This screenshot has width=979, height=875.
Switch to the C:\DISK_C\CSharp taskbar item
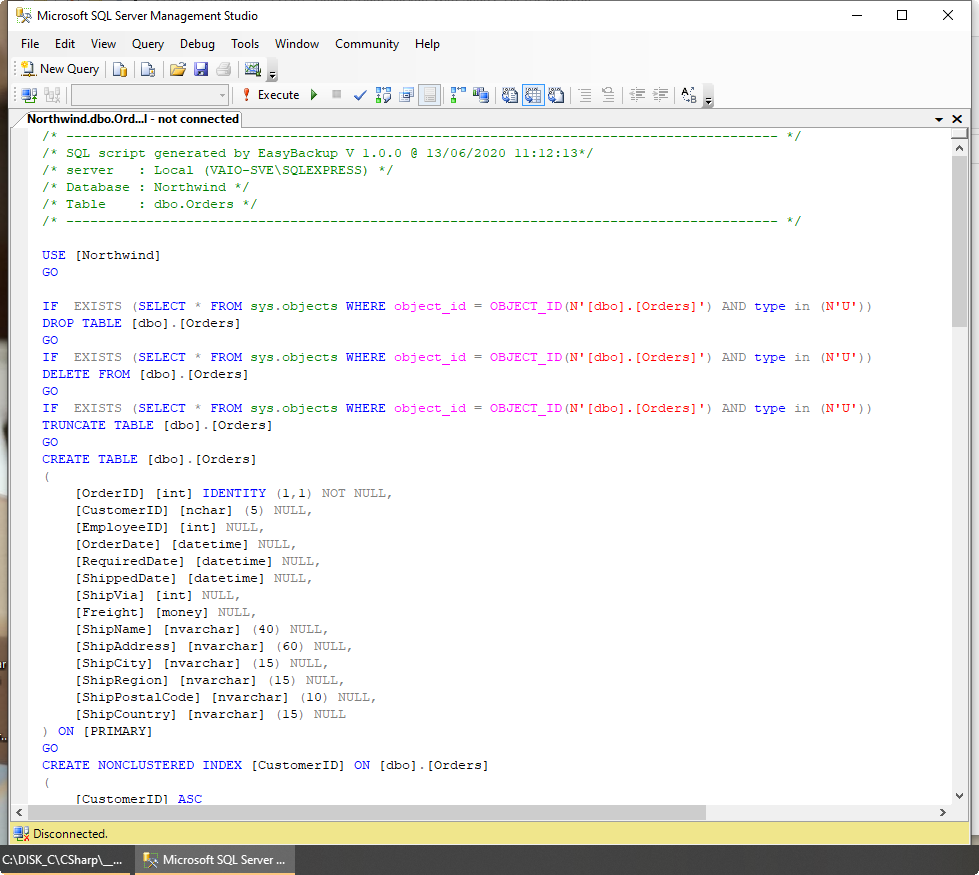[x=66, y=860]
